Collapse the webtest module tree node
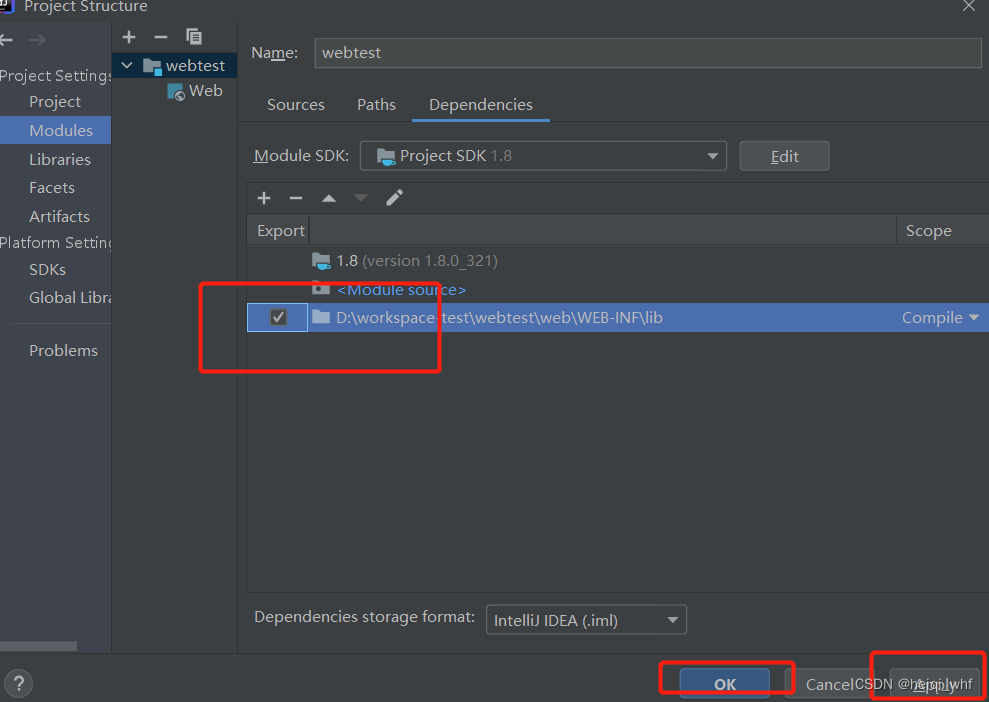The height and width of the screenshot is (702, 989). [x=127, y=65]
